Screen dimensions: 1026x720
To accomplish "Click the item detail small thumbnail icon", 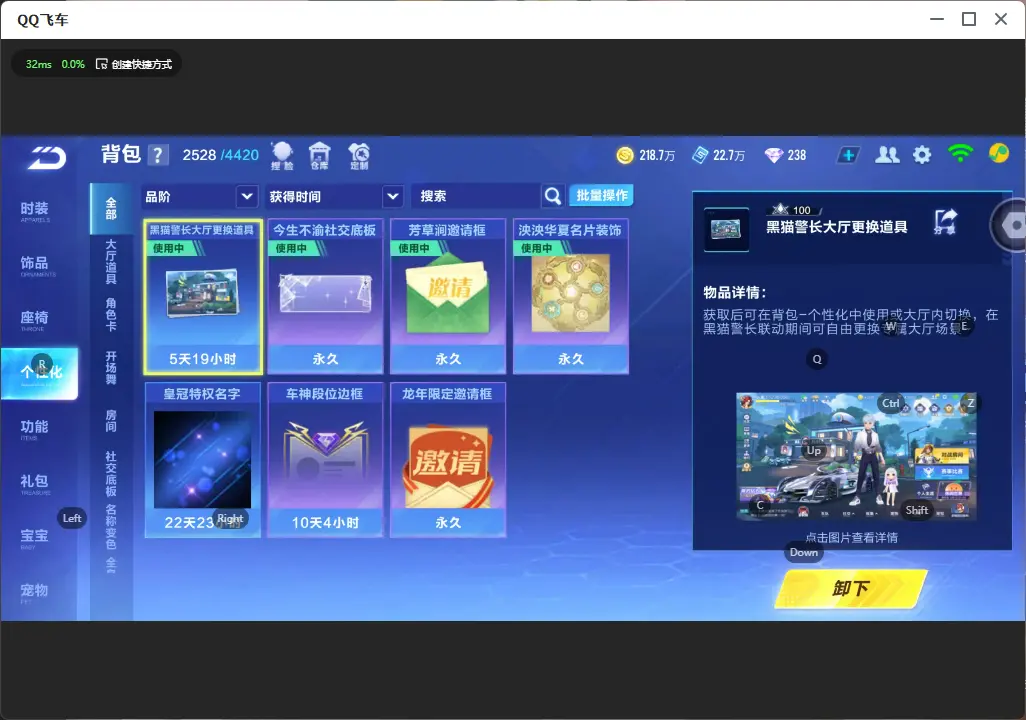I will 726,229.
